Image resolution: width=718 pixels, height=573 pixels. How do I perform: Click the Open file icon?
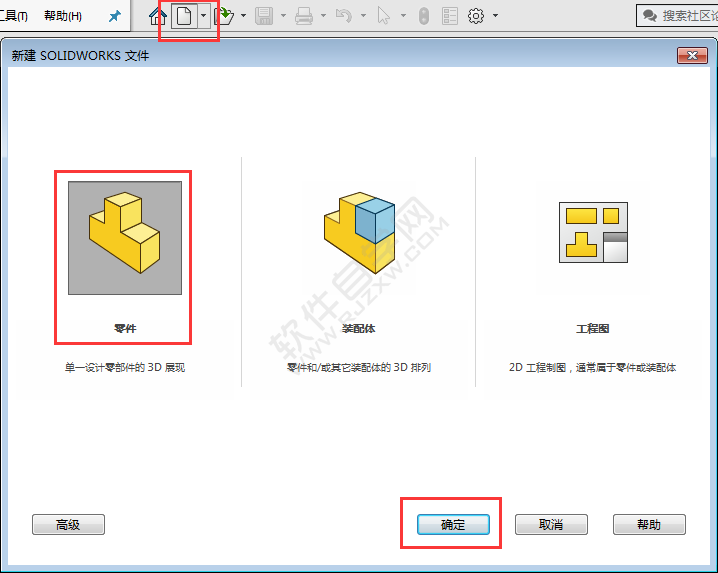[x=224, y=16]
